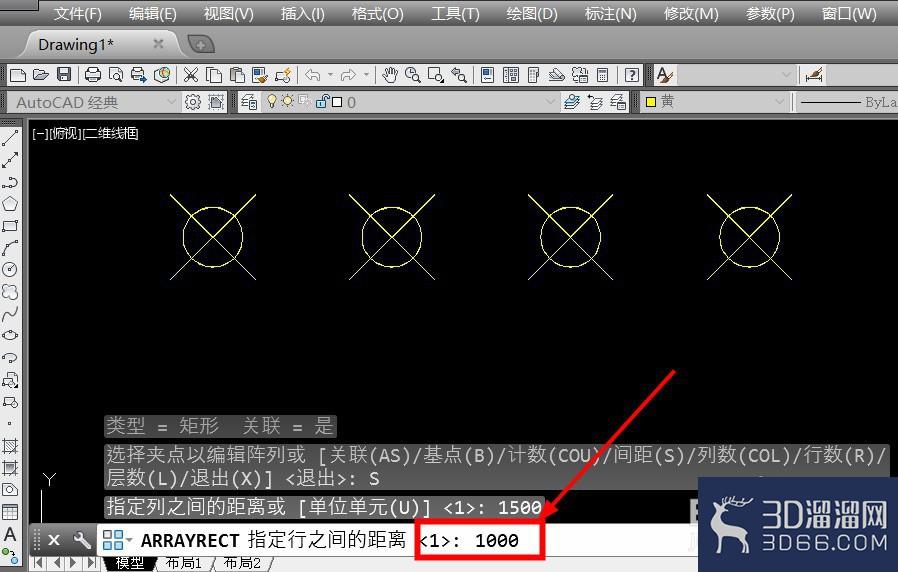Cut with the scissors icon
The image size is (898, 572).
tap(191, 75)
